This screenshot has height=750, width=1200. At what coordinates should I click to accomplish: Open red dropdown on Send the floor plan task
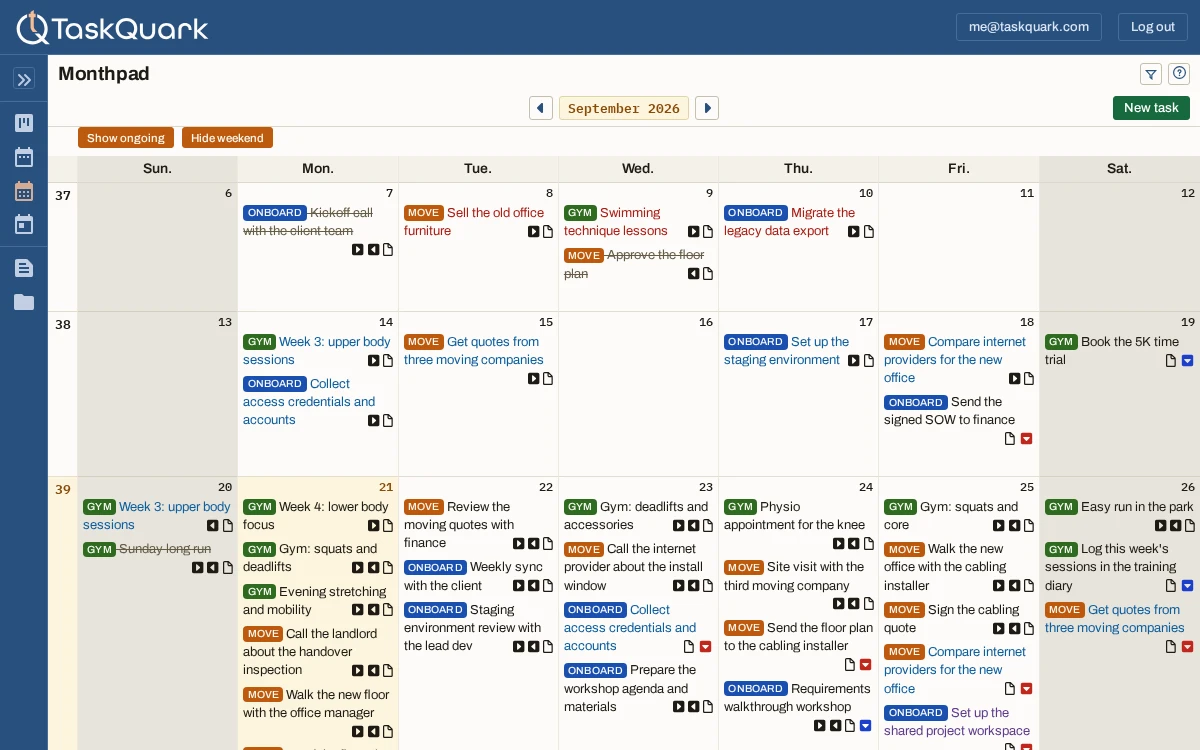[866, 665]
